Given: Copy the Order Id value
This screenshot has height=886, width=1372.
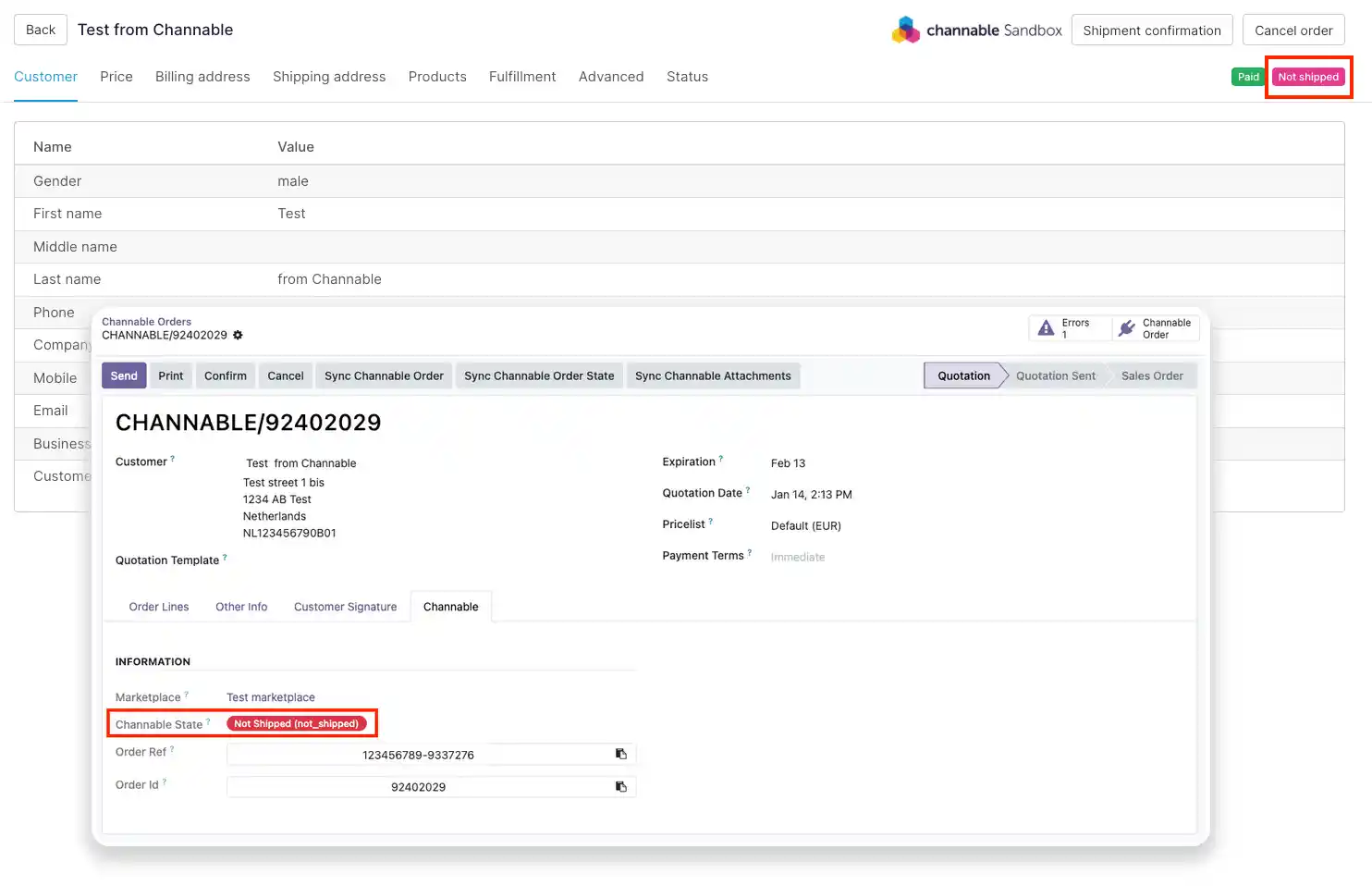Looking at the screenshot, I should pos(621,787).
